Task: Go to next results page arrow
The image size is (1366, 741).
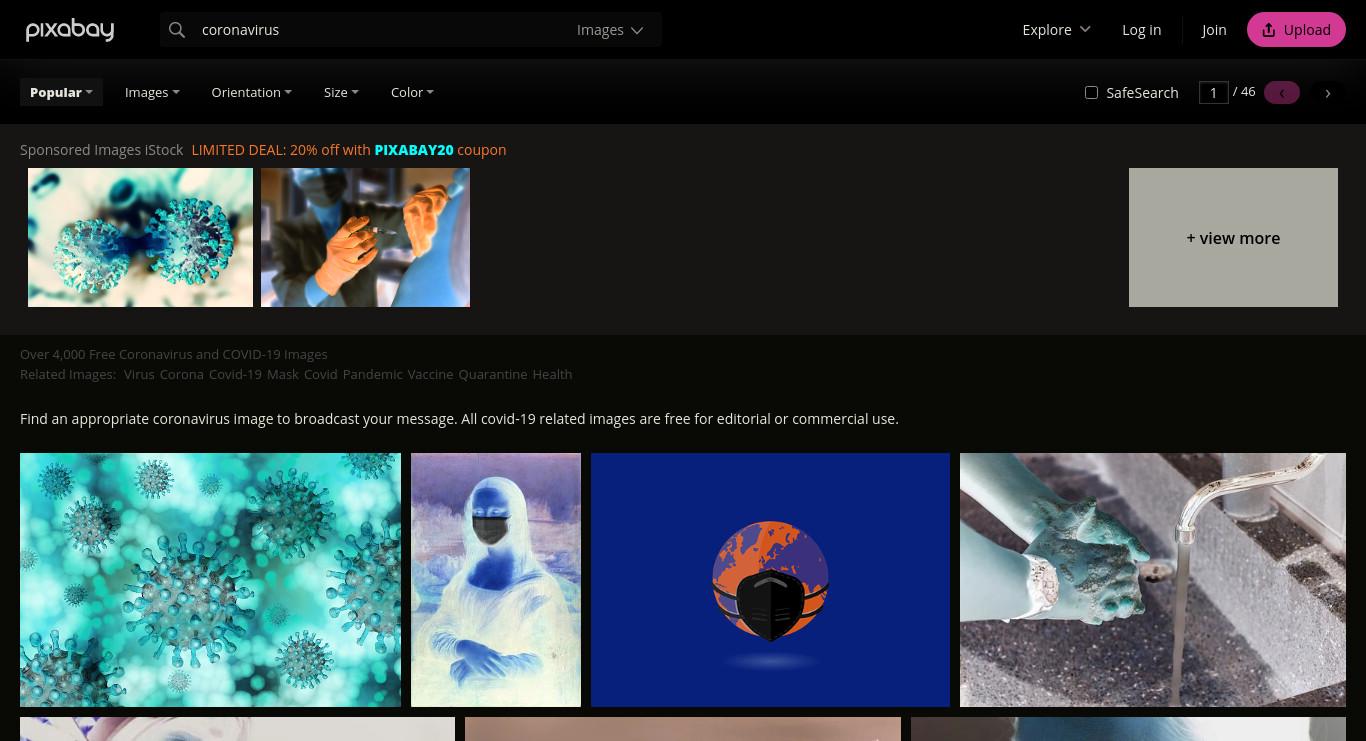Action: point(1328,93)
